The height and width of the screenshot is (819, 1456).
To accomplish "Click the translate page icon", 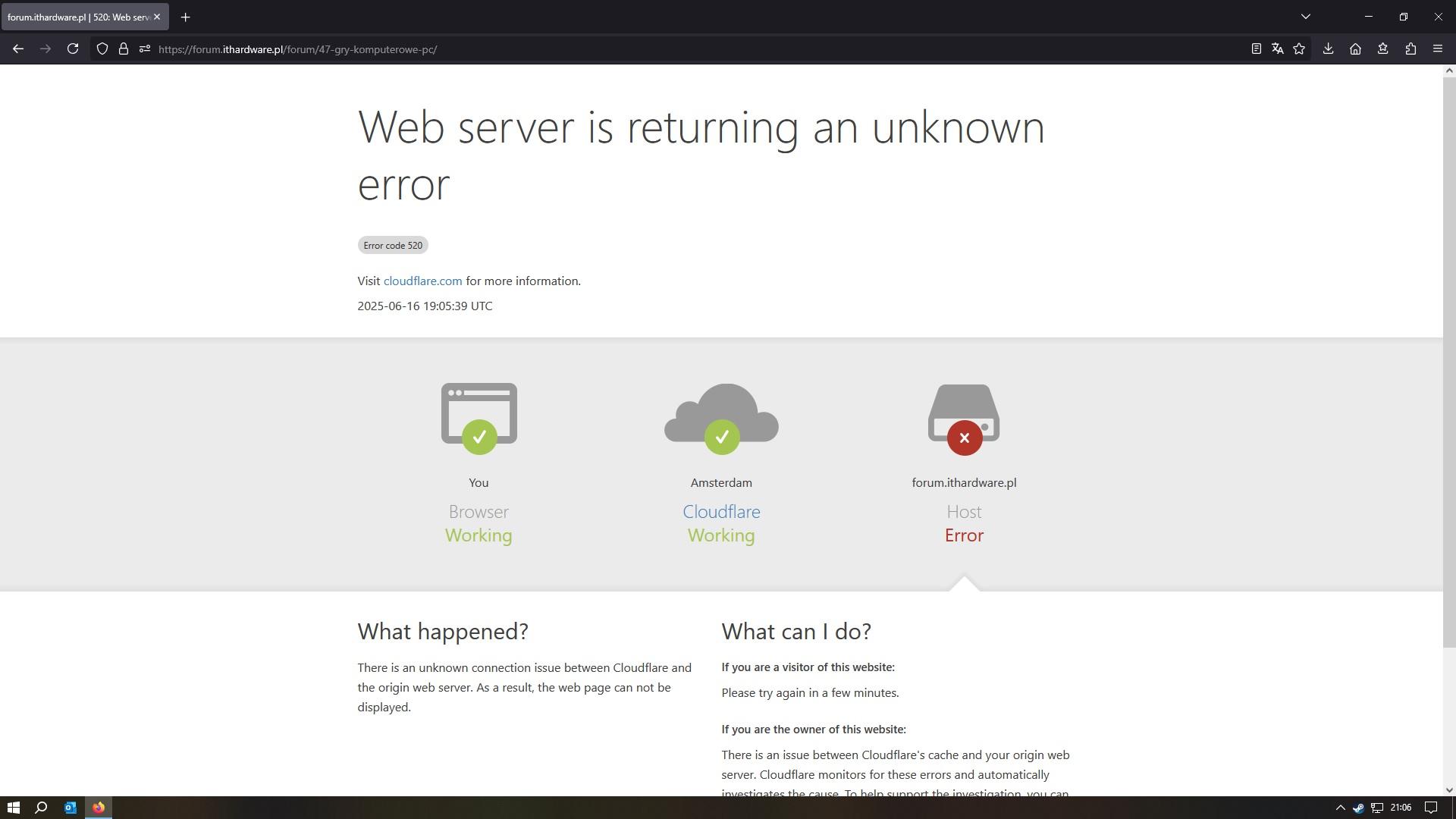I will click(1278, 49).
